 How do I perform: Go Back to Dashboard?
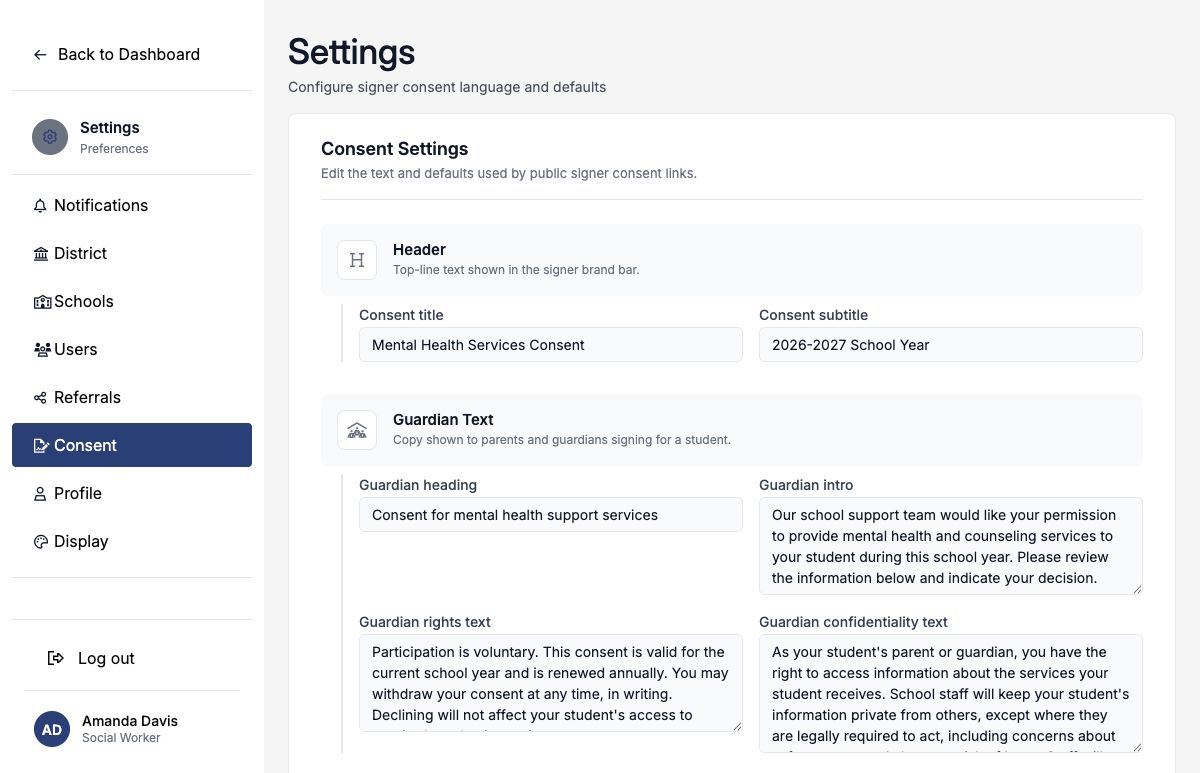pos(117,55)
